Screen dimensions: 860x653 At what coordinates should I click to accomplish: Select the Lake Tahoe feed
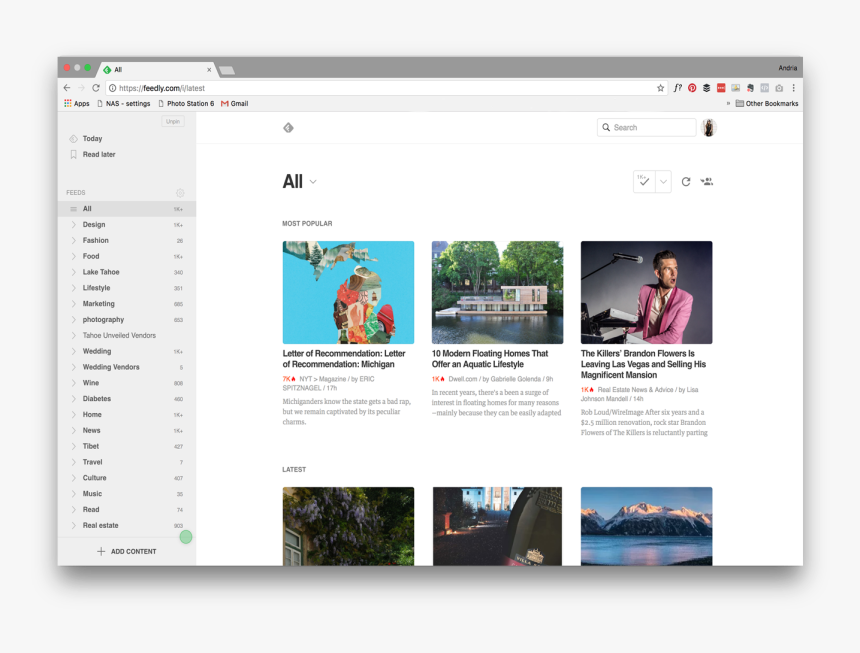[101, 272]
